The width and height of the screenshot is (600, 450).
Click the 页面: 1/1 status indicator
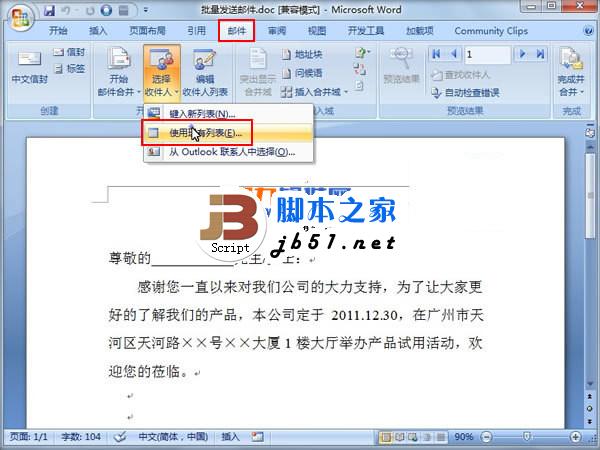coord(28,437)
